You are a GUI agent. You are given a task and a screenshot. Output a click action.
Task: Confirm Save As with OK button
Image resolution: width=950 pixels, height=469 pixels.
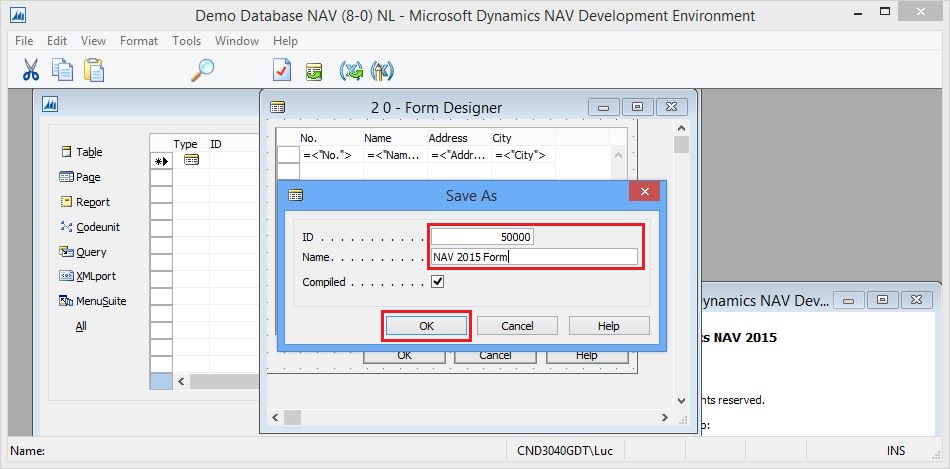pos(427,326)
